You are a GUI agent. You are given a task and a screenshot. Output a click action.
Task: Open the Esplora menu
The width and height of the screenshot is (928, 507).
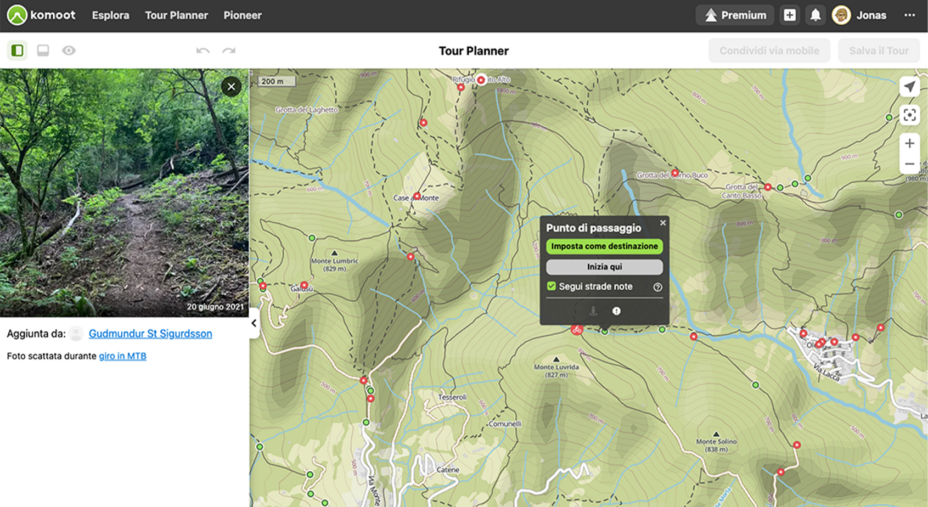(x=110, y=15)
